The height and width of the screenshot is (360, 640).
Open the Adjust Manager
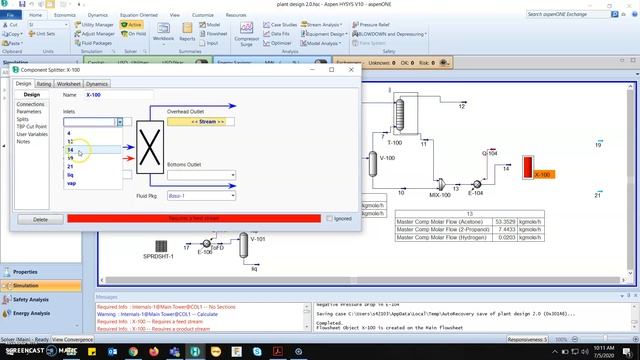pyautogui.click(x=94, y=34)
